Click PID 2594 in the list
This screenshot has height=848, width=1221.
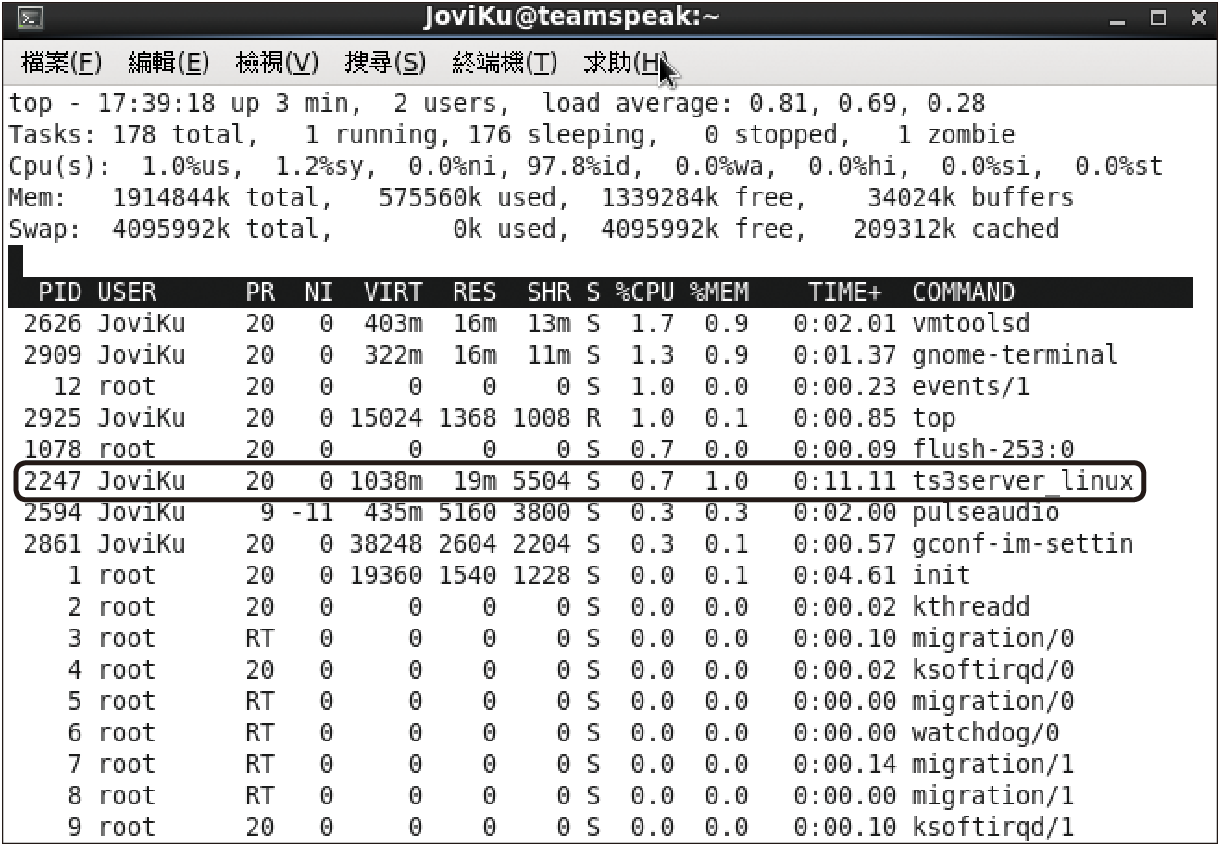[x=54, y=513]
